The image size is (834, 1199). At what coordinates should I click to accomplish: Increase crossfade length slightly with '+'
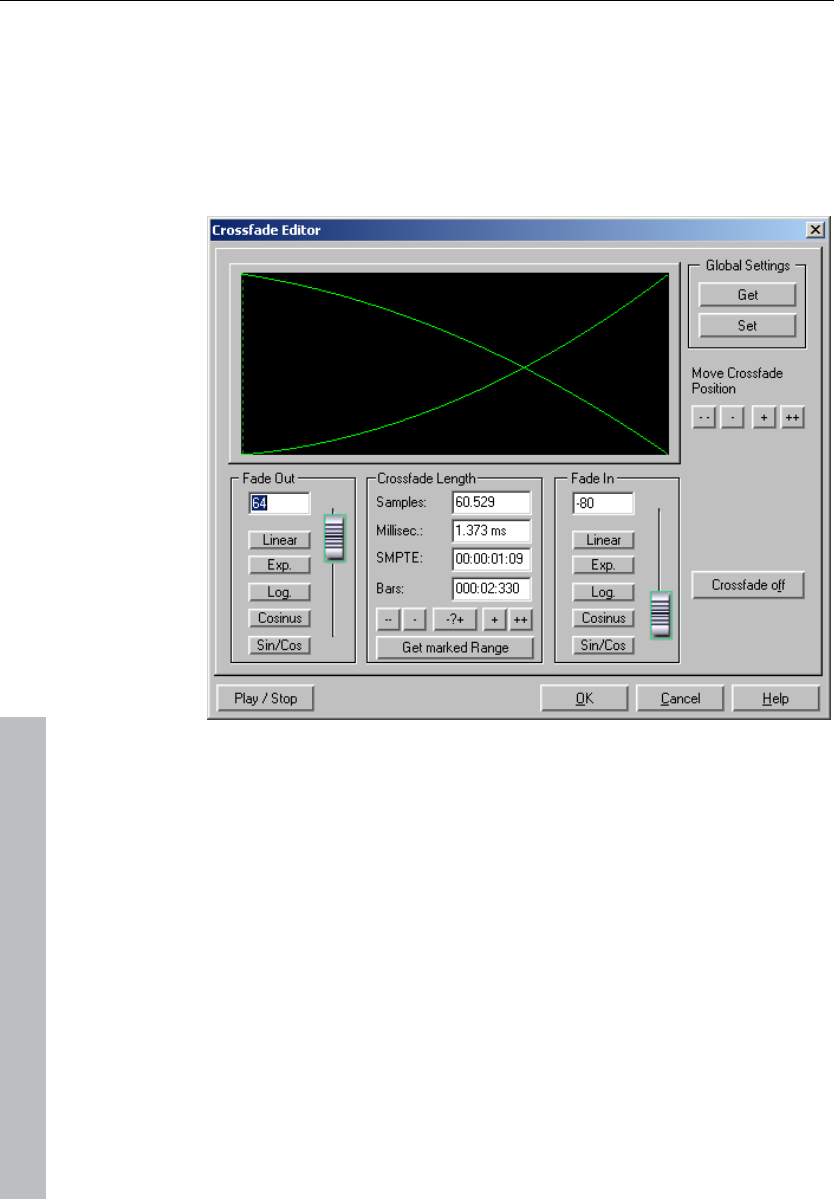[x=495, y=619]
